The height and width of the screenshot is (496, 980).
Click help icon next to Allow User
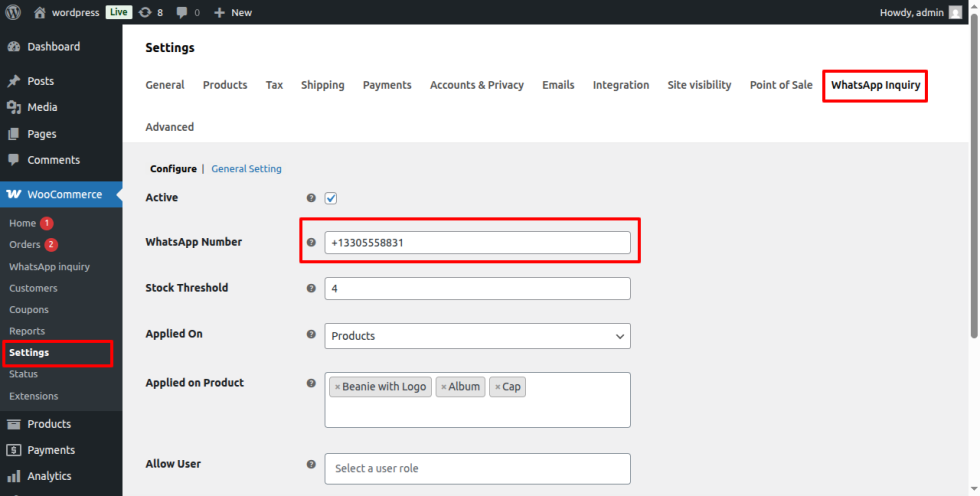tap(311, 464)
